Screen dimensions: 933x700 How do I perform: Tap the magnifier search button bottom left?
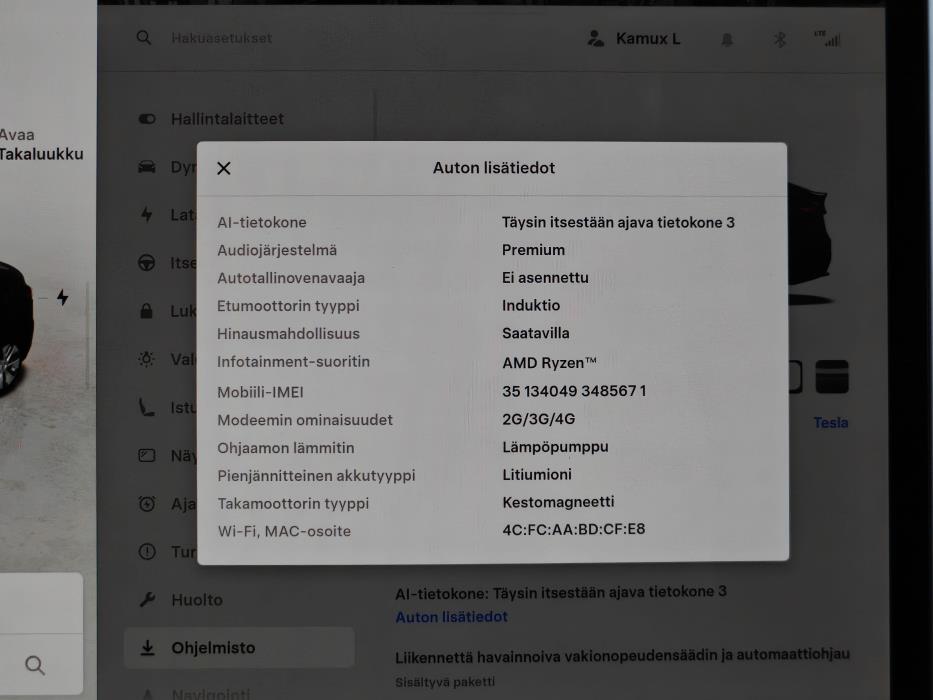pos(35,665)
